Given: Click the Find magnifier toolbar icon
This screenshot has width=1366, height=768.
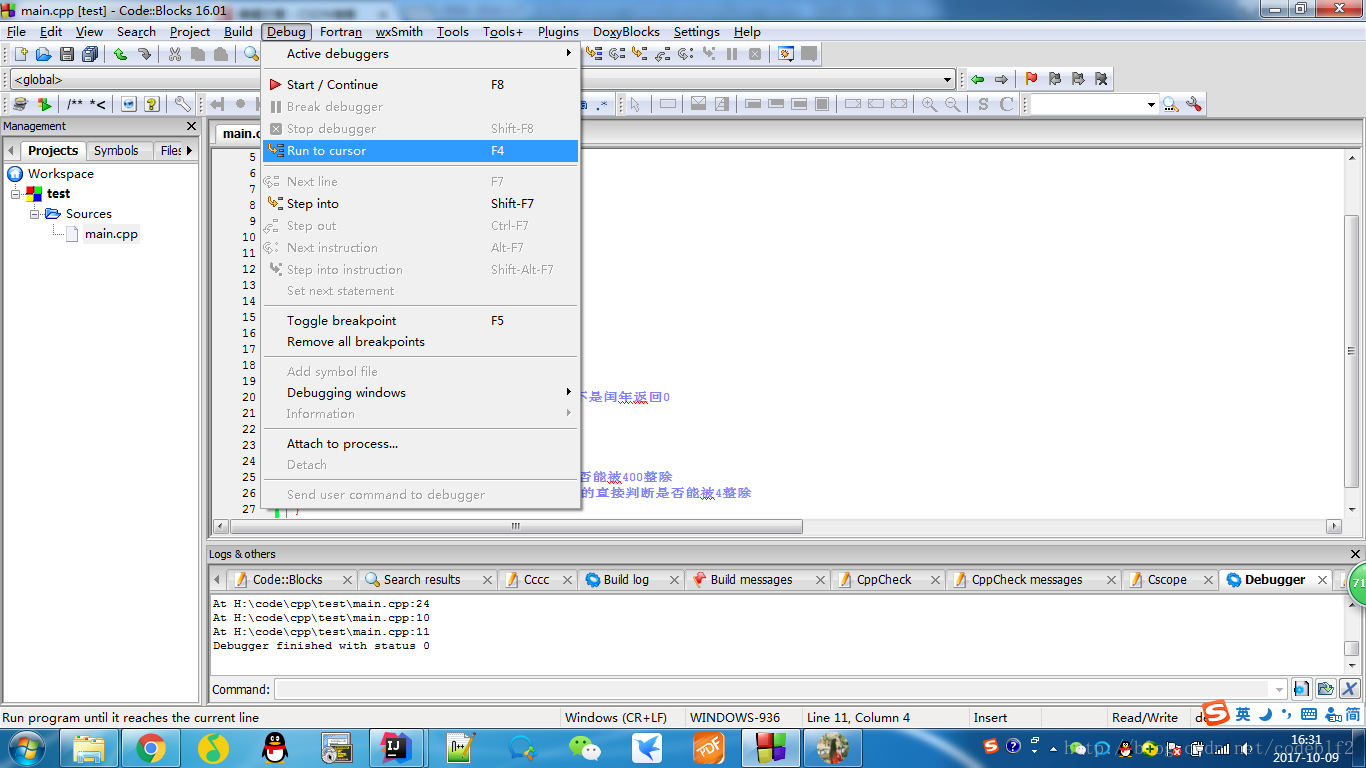Looking at the screenshot, I should [251, 54].
